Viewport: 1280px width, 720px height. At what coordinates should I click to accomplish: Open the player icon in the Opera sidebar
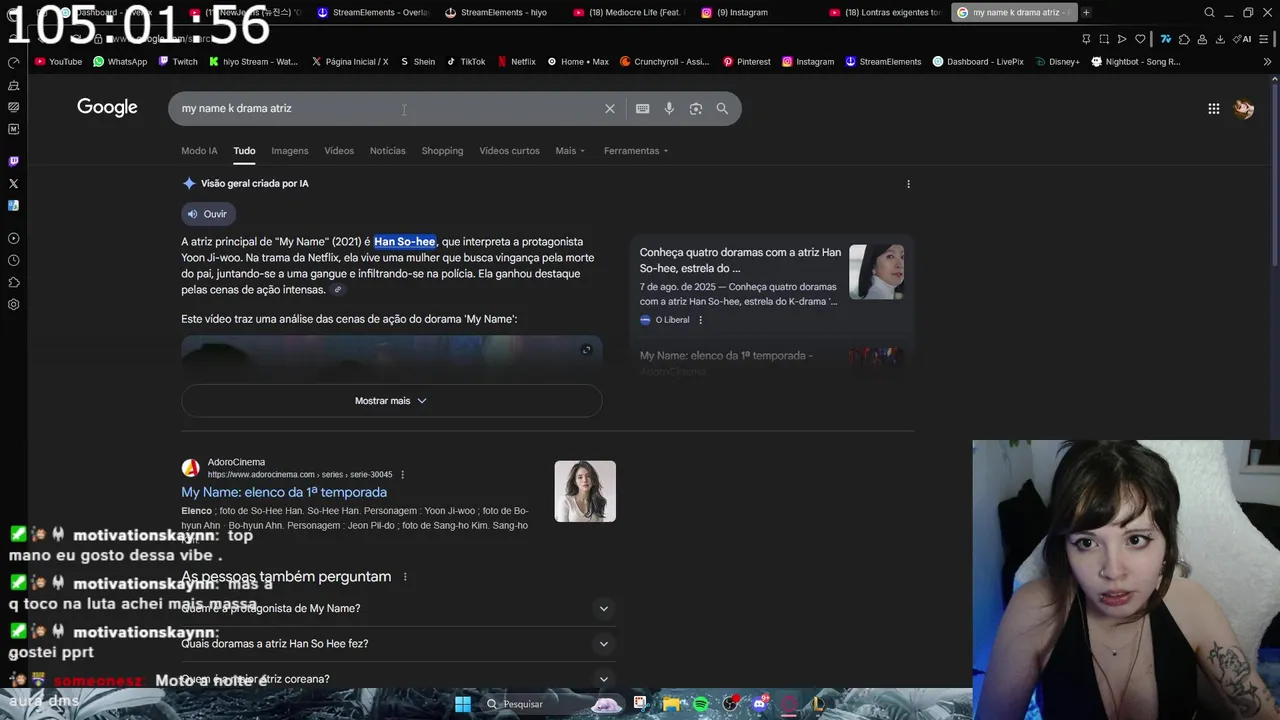[x=13, y=238]
